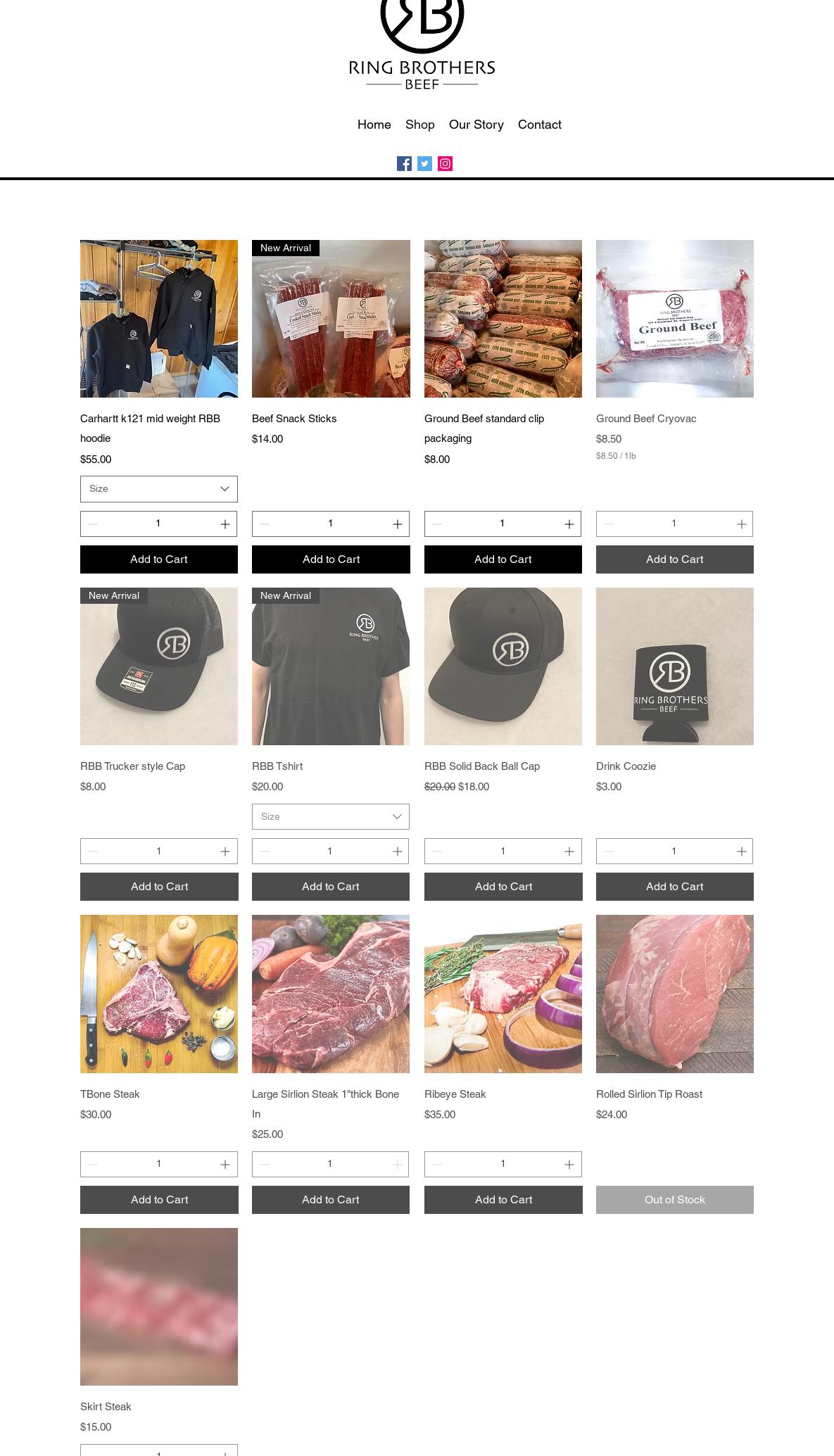Image resolution: width=834 pixels, height=1456 pixels.
Task: Increase Drink Coozie quantity with plus
Action: (742, 852)
